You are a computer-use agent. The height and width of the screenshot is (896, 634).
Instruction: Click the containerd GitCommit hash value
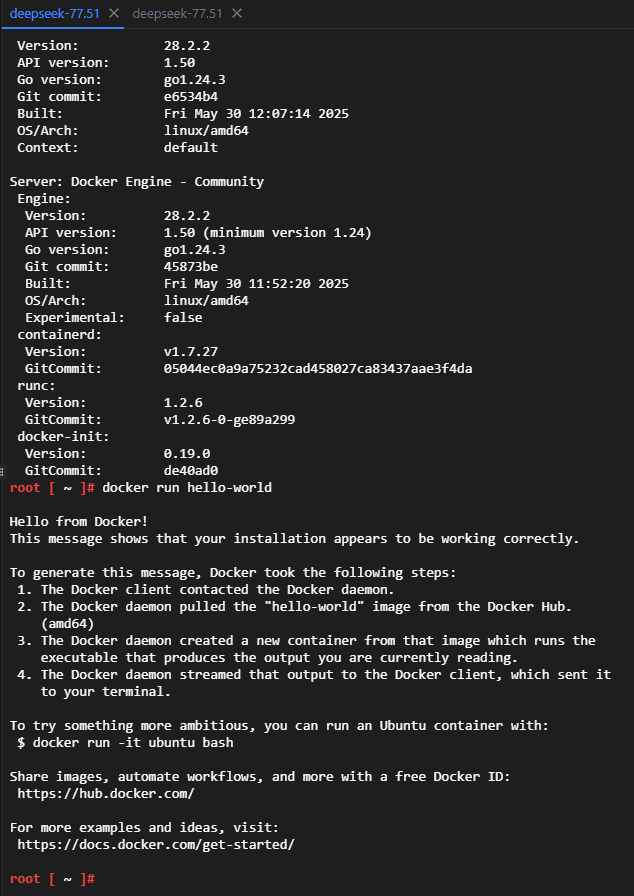tap(318, 368)
